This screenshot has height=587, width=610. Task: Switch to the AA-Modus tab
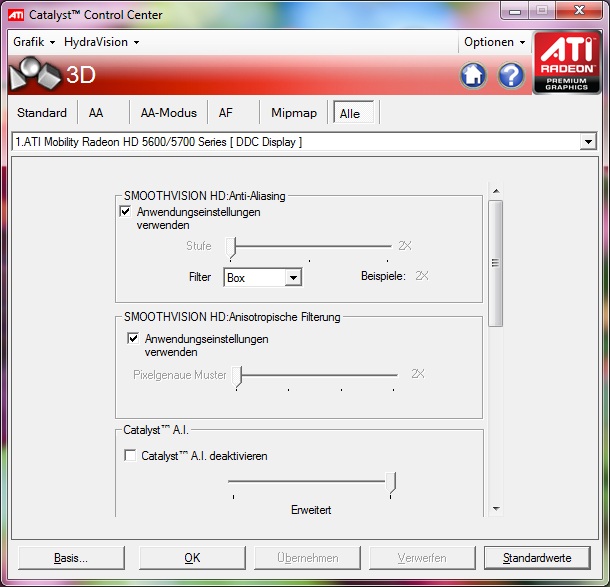pos(169,113)
